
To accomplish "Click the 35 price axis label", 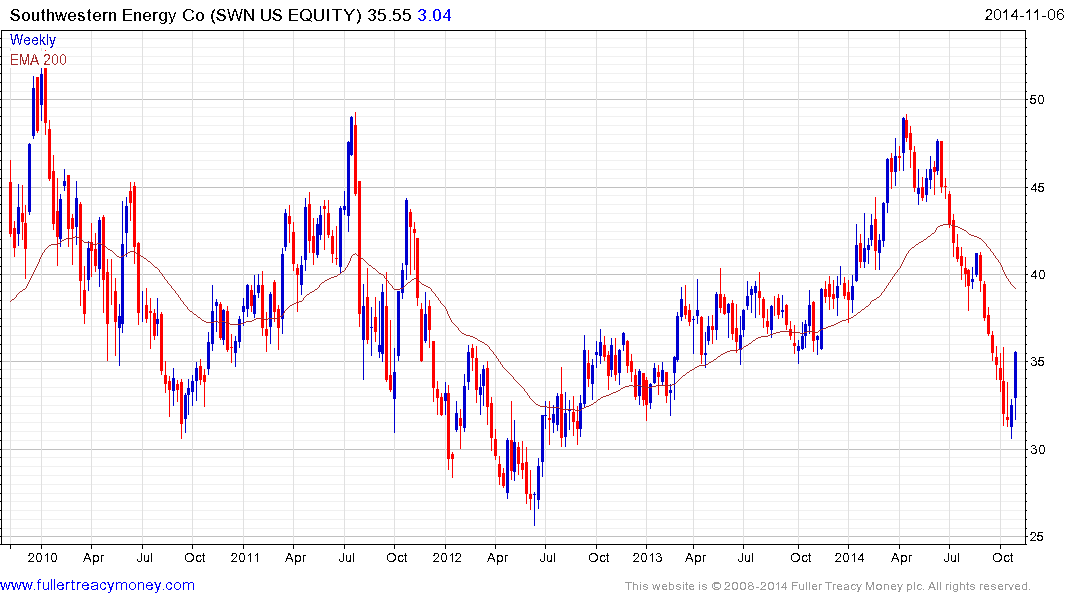I will [1037, 362].
